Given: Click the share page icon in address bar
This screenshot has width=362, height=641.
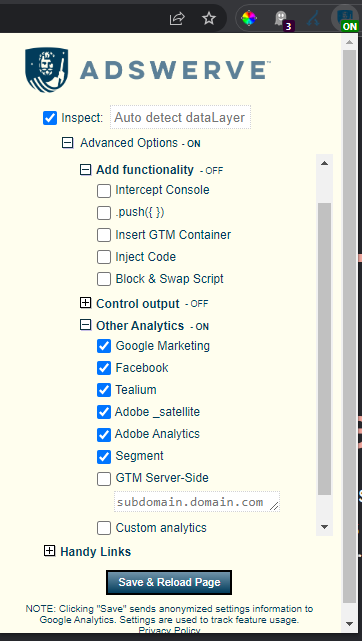Looking at the screenshot, I should pyautogui.click(x=177, y=18).
